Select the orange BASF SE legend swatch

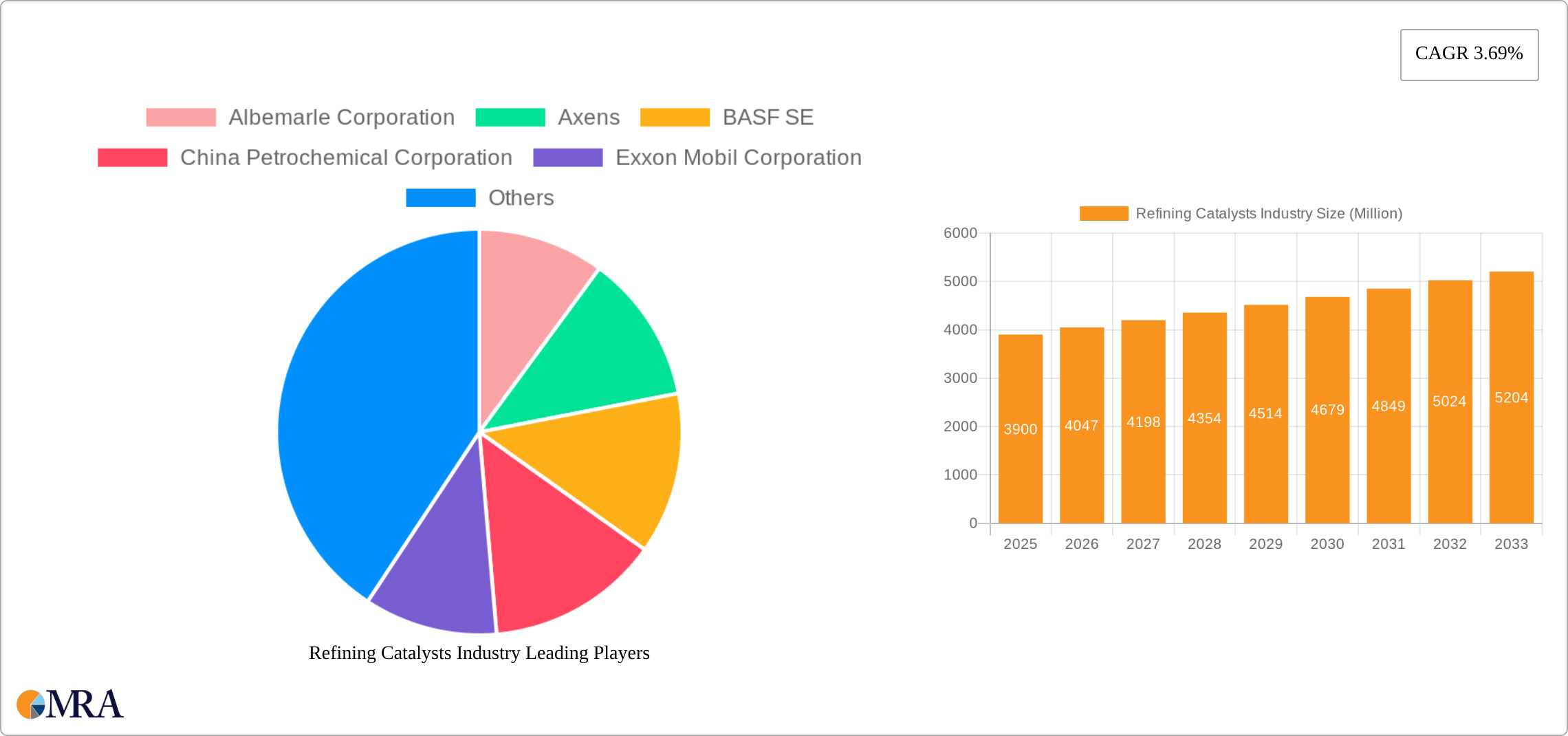tap(675, 117)
